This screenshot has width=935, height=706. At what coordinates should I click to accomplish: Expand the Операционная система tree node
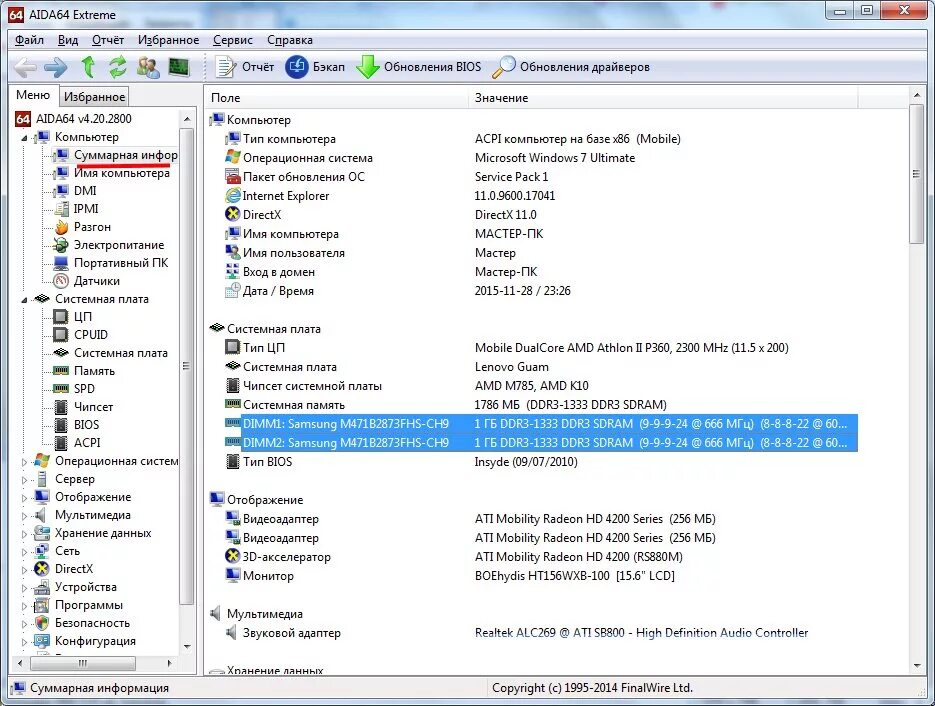coord(24,462)
